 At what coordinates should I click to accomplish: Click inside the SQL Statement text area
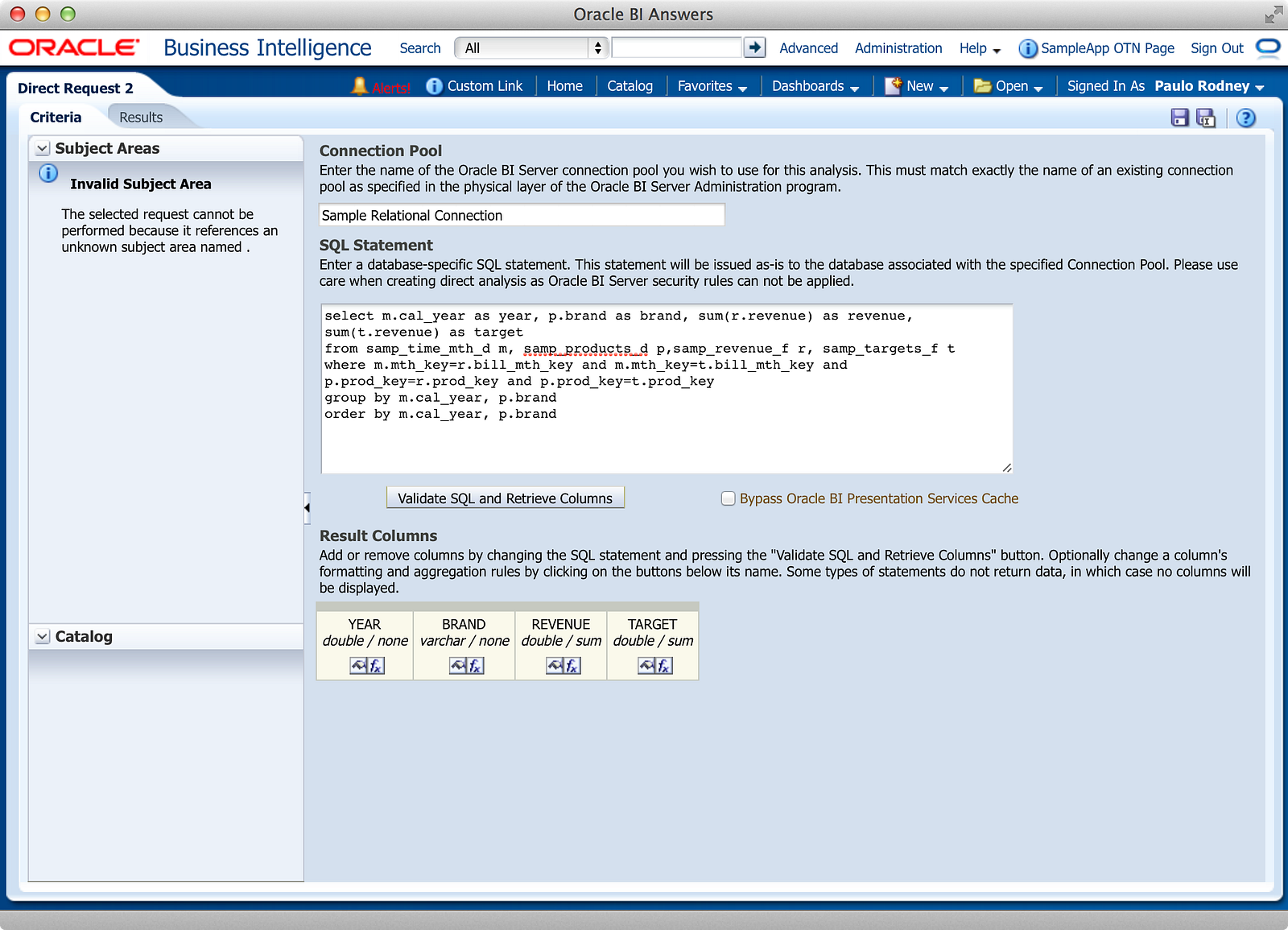tap(667, 388)
